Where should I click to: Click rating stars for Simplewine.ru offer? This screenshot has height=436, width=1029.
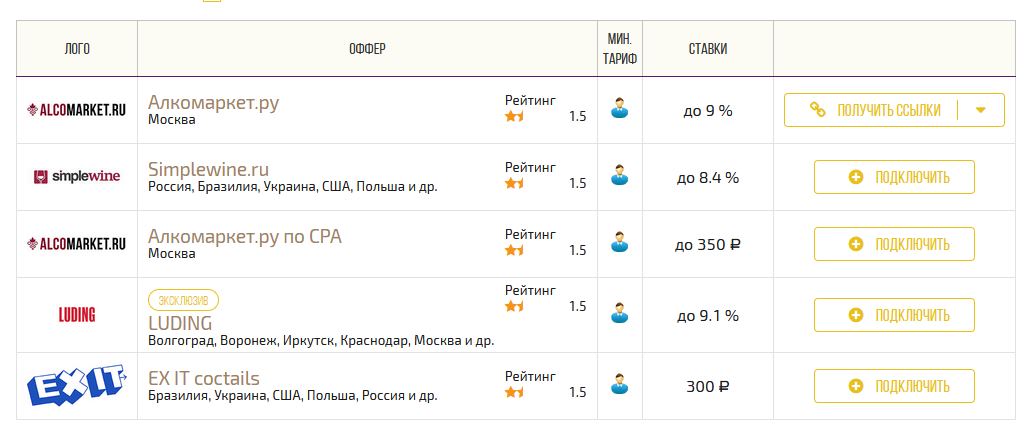[515, 183]
